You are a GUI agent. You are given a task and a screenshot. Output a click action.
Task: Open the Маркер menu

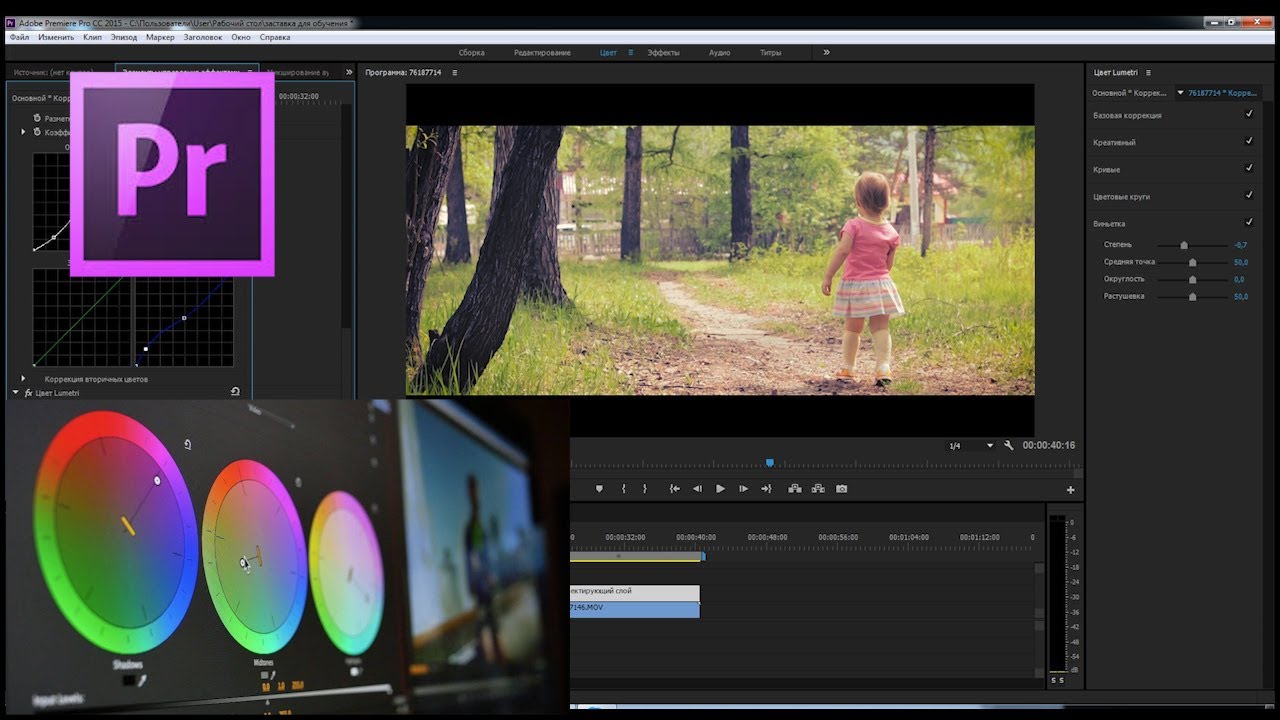160,37
